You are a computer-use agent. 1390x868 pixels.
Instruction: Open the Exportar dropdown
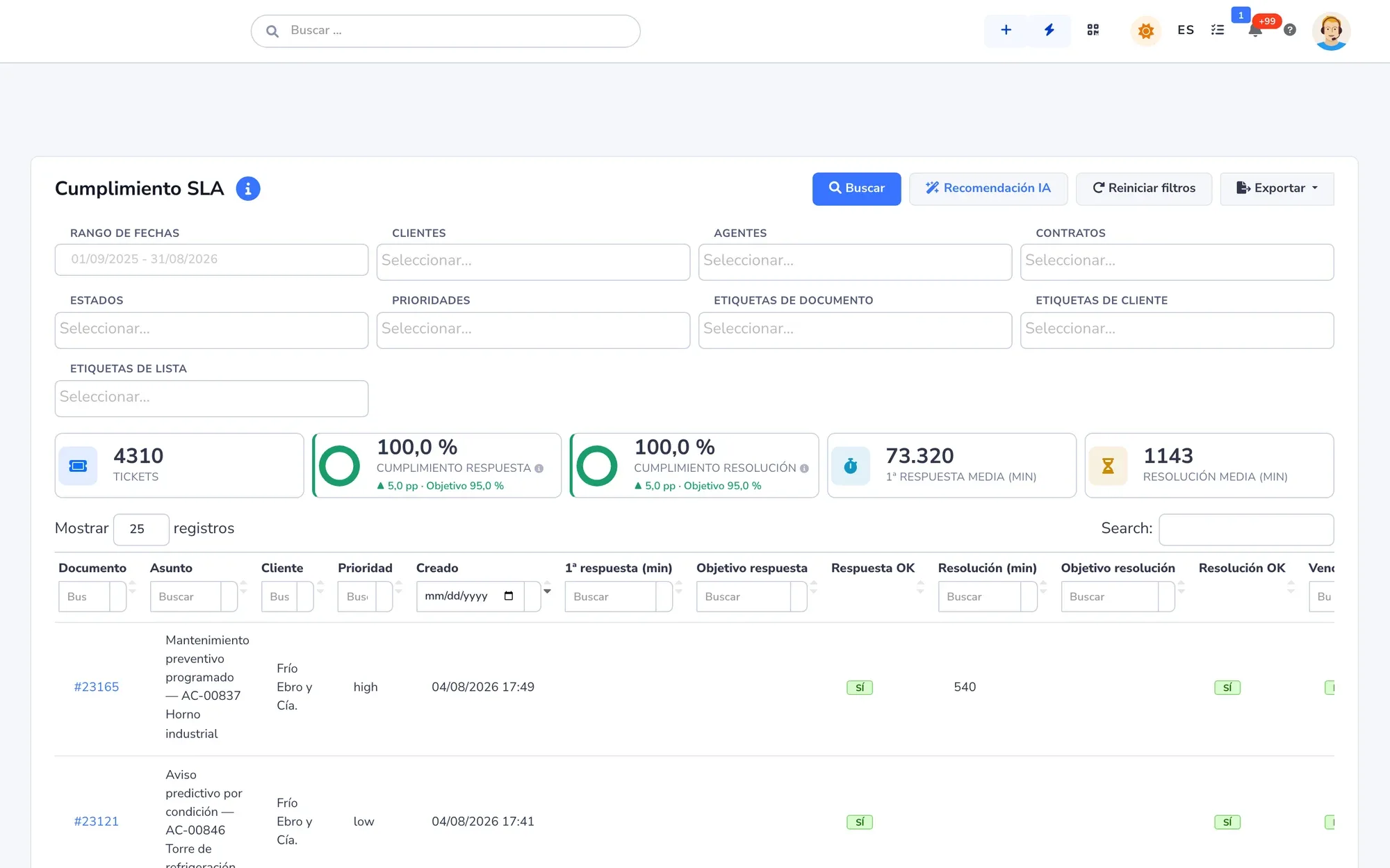tap(1277, 188)
